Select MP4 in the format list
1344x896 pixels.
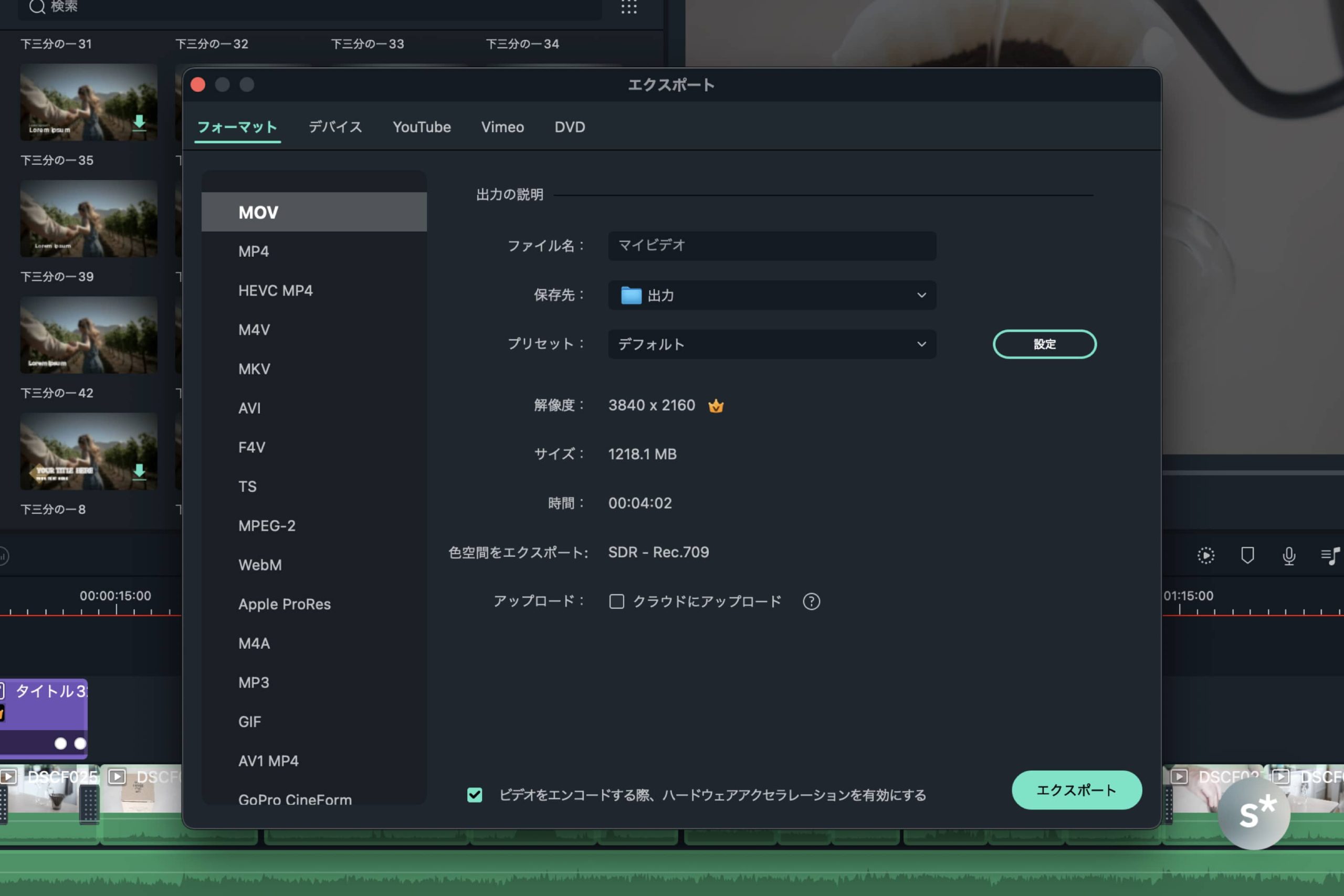click(x=254, y=251)
